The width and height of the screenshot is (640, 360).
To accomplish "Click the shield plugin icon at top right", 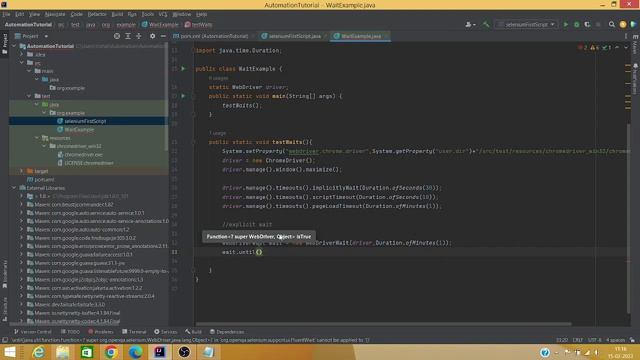I will (x=633, y=24).
